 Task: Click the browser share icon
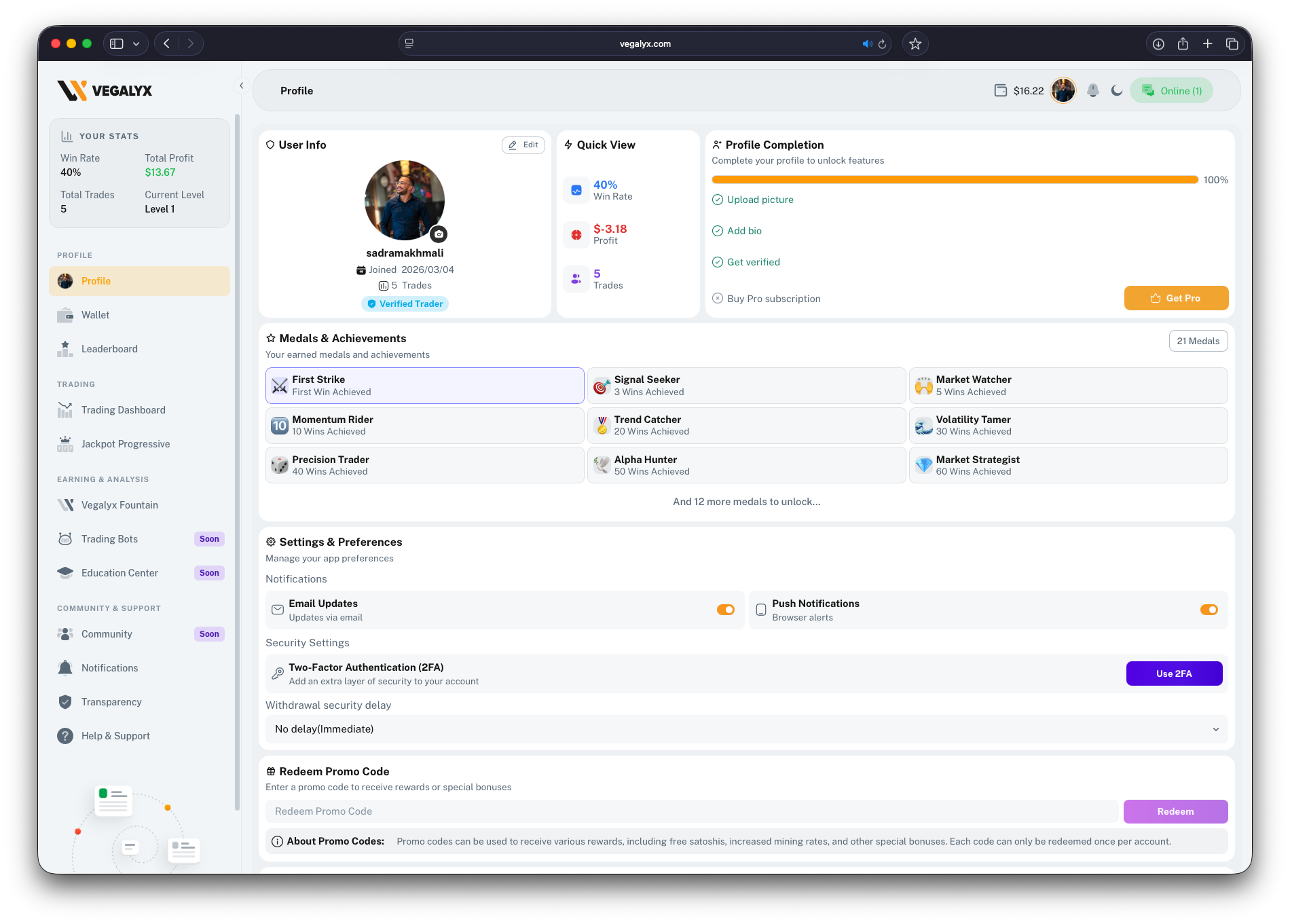[1183, 43]
